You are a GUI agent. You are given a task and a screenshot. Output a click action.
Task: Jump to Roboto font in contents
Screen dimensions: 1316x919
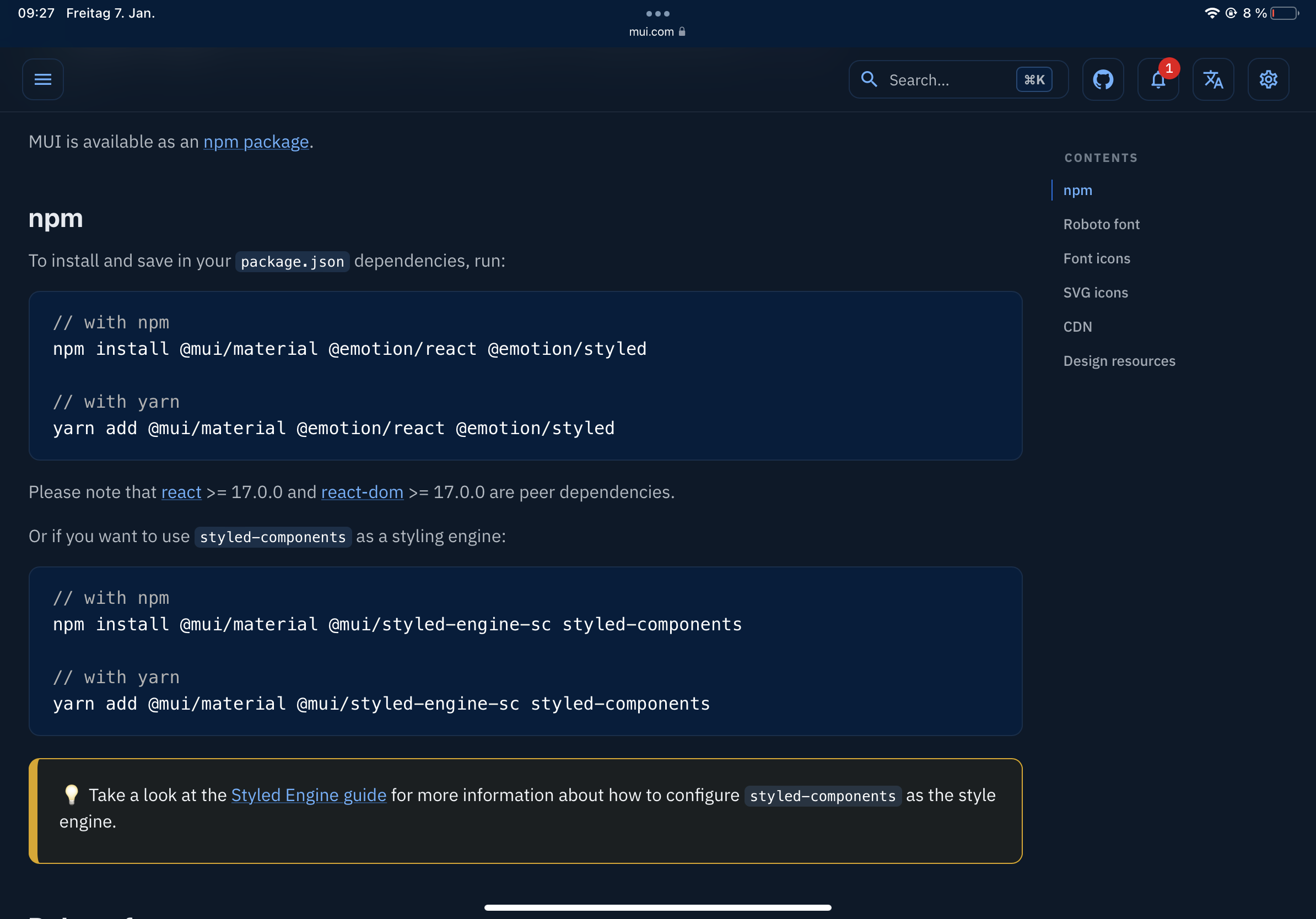pos(1101,224)
